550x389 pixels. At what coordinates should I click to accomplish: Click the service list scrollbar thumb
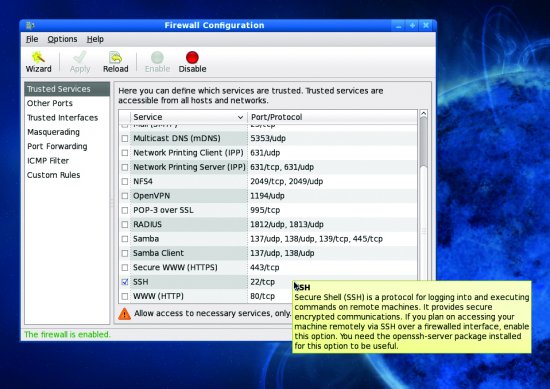423,143
